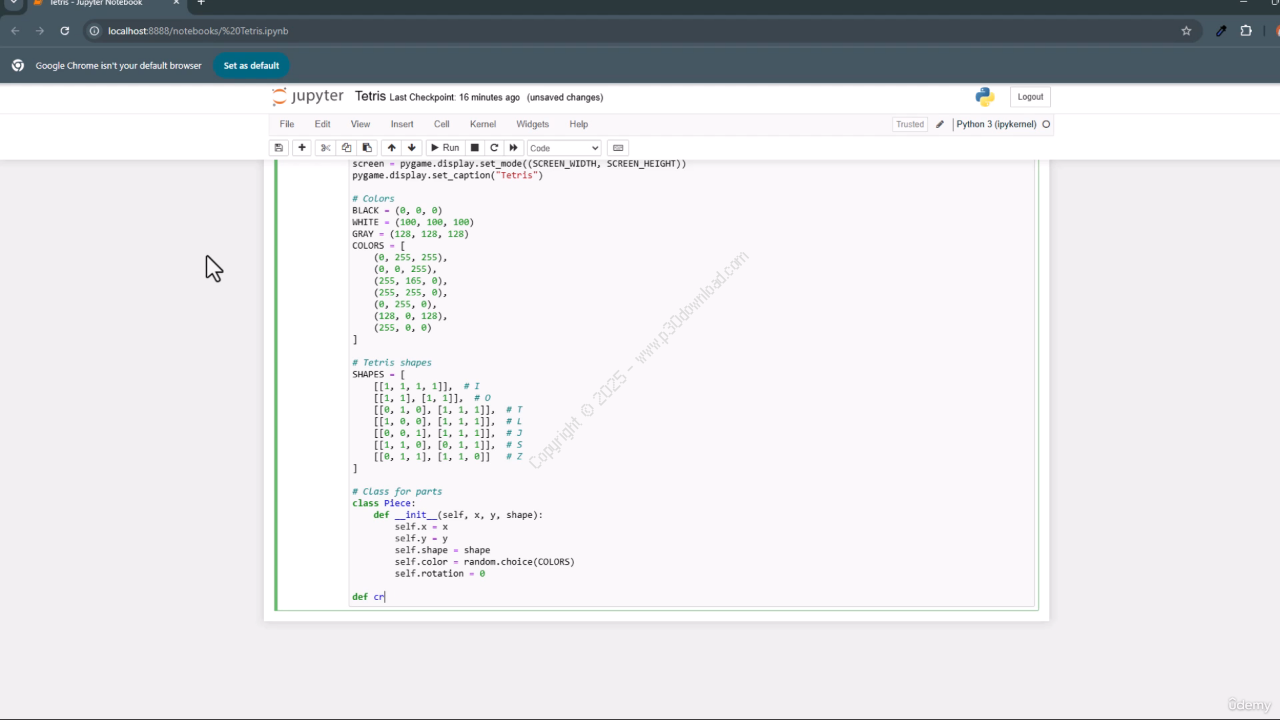Interrupt the kernel with the stop icon

click(475, 148)
